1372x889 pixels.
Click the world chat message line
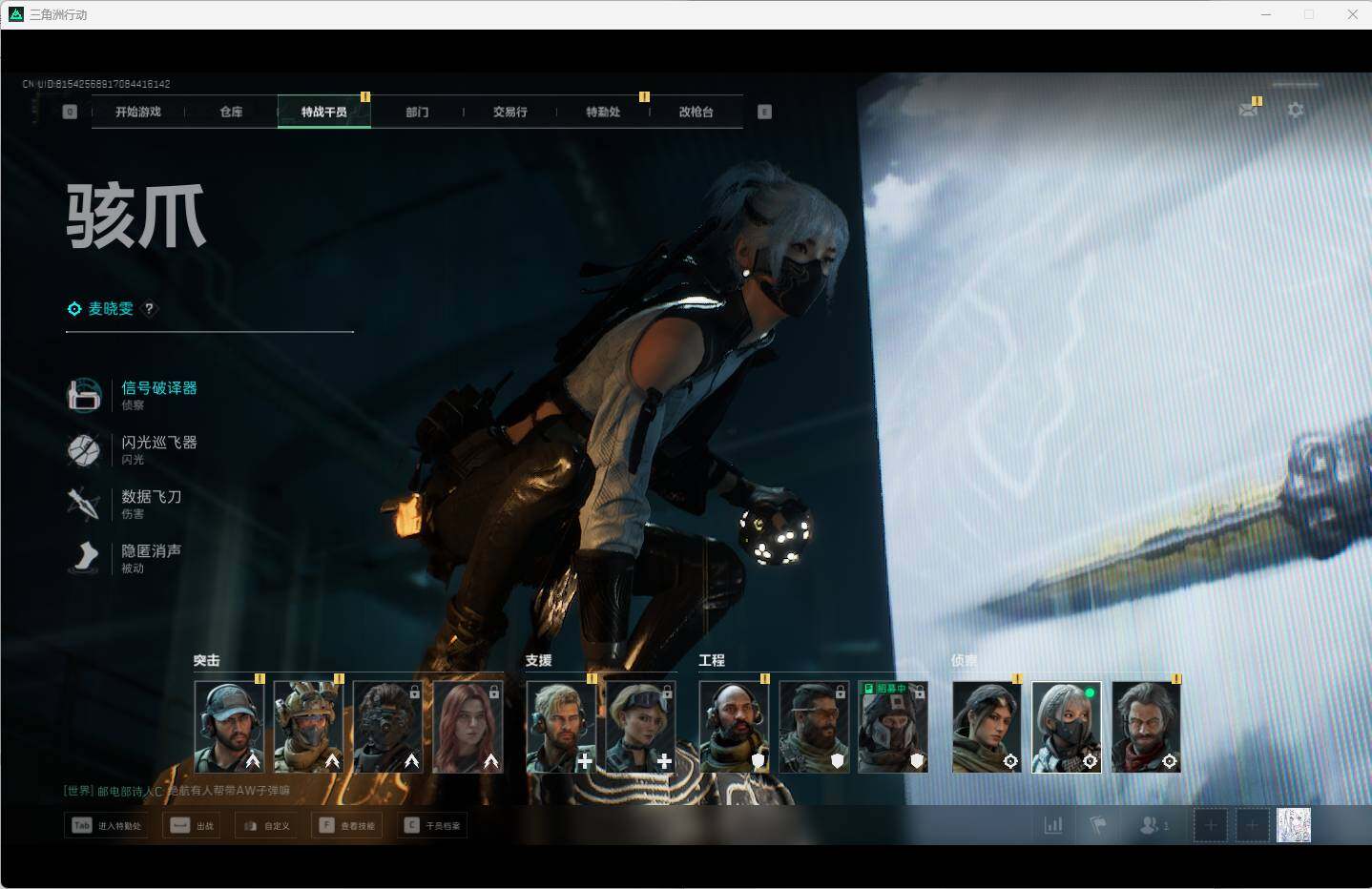(177, 791)
